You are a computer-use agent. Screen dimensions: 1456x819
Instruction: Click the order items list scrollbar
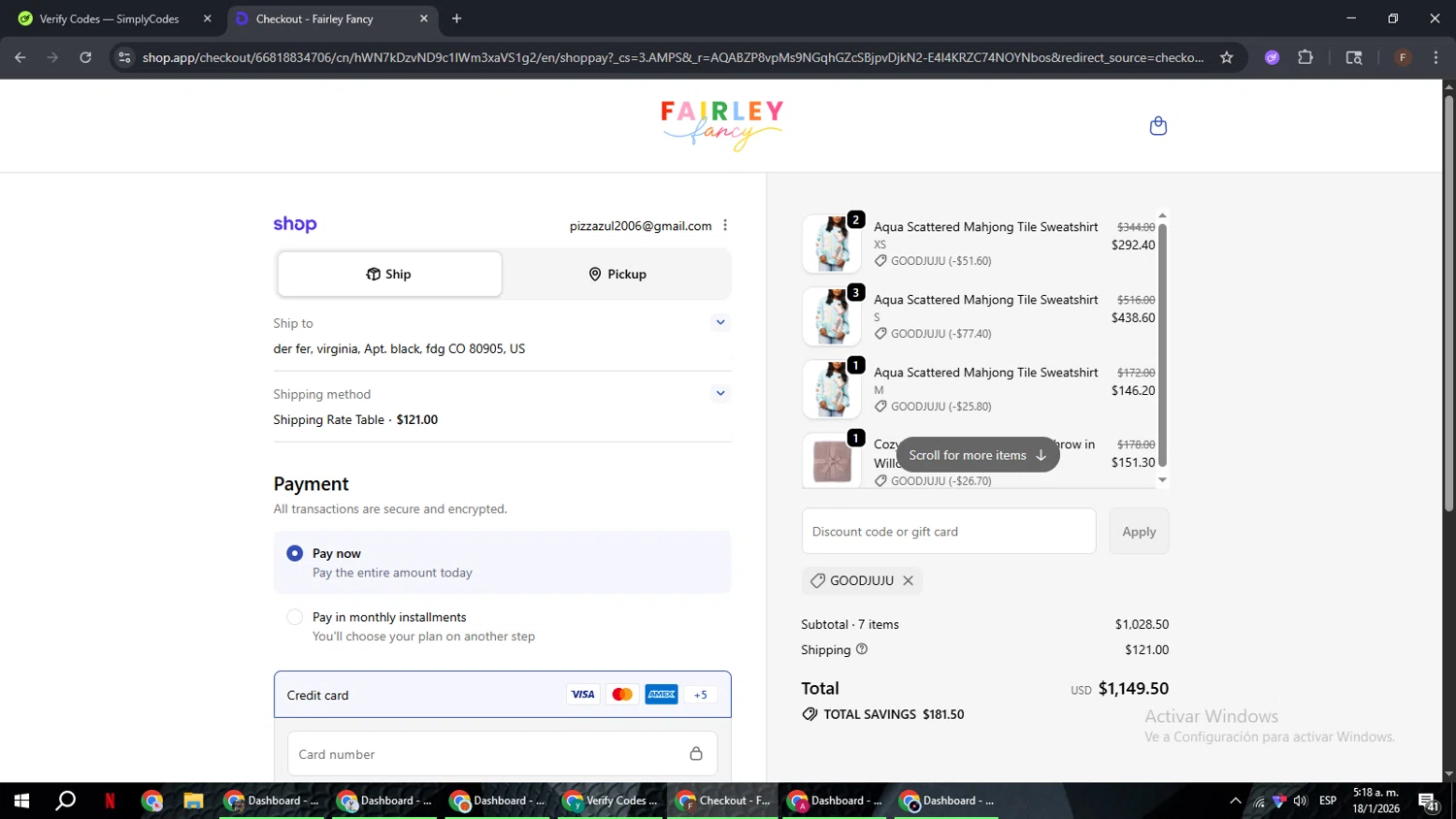[x=1162, y=346]
